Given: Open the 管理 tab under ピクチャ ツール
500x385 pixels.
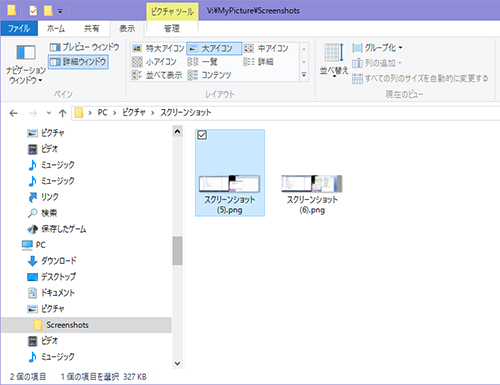Looking at the screenshot, I should tap(172, 29).
